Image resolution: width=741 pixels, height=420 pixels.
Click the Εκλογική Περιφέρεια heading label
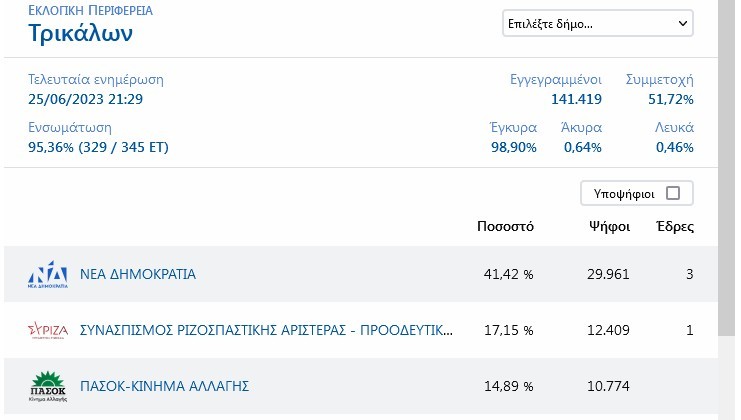pyautogui.click(x=90, y=9)
